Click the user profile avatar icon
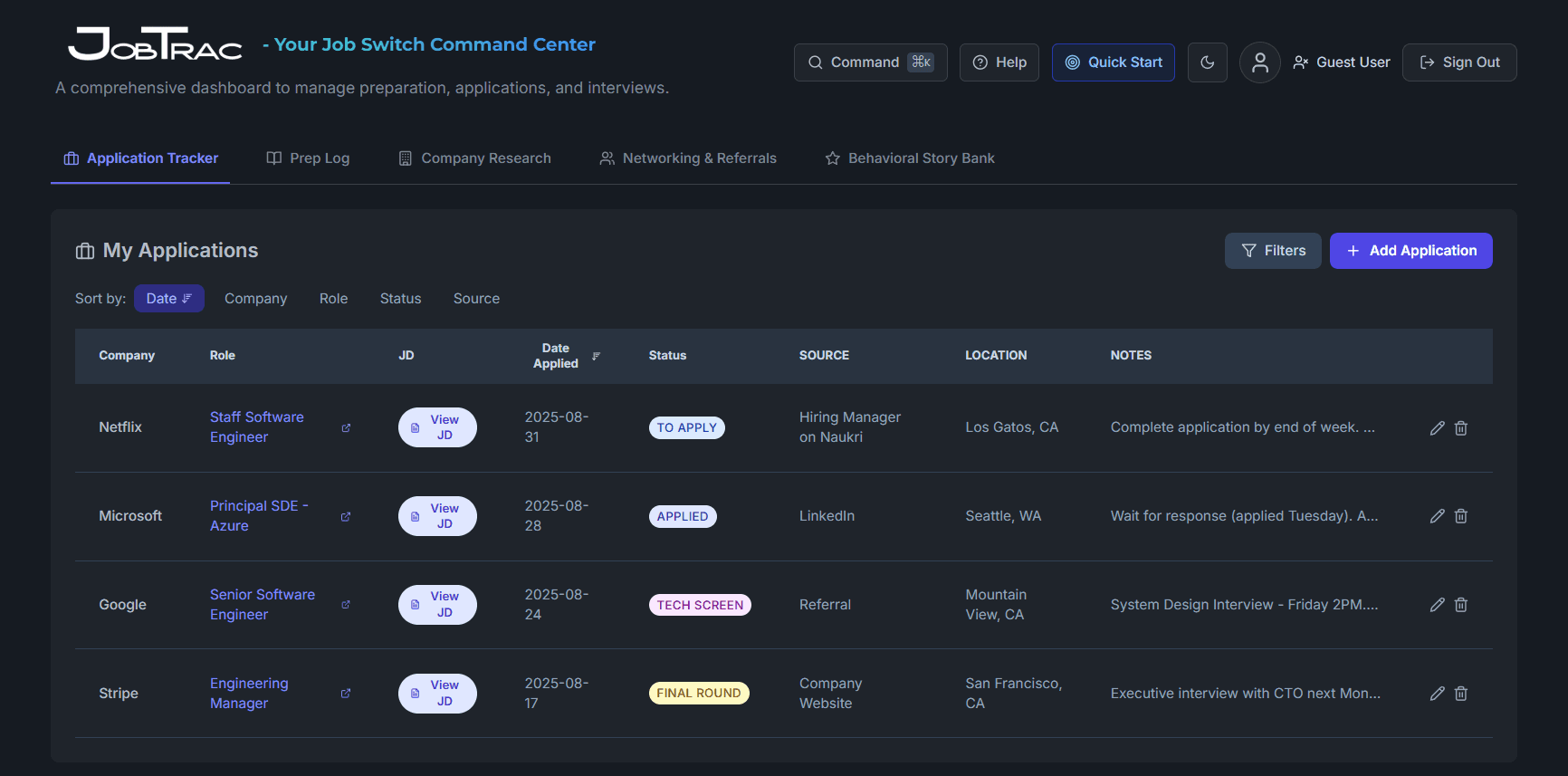 (x=1259, y=62)
